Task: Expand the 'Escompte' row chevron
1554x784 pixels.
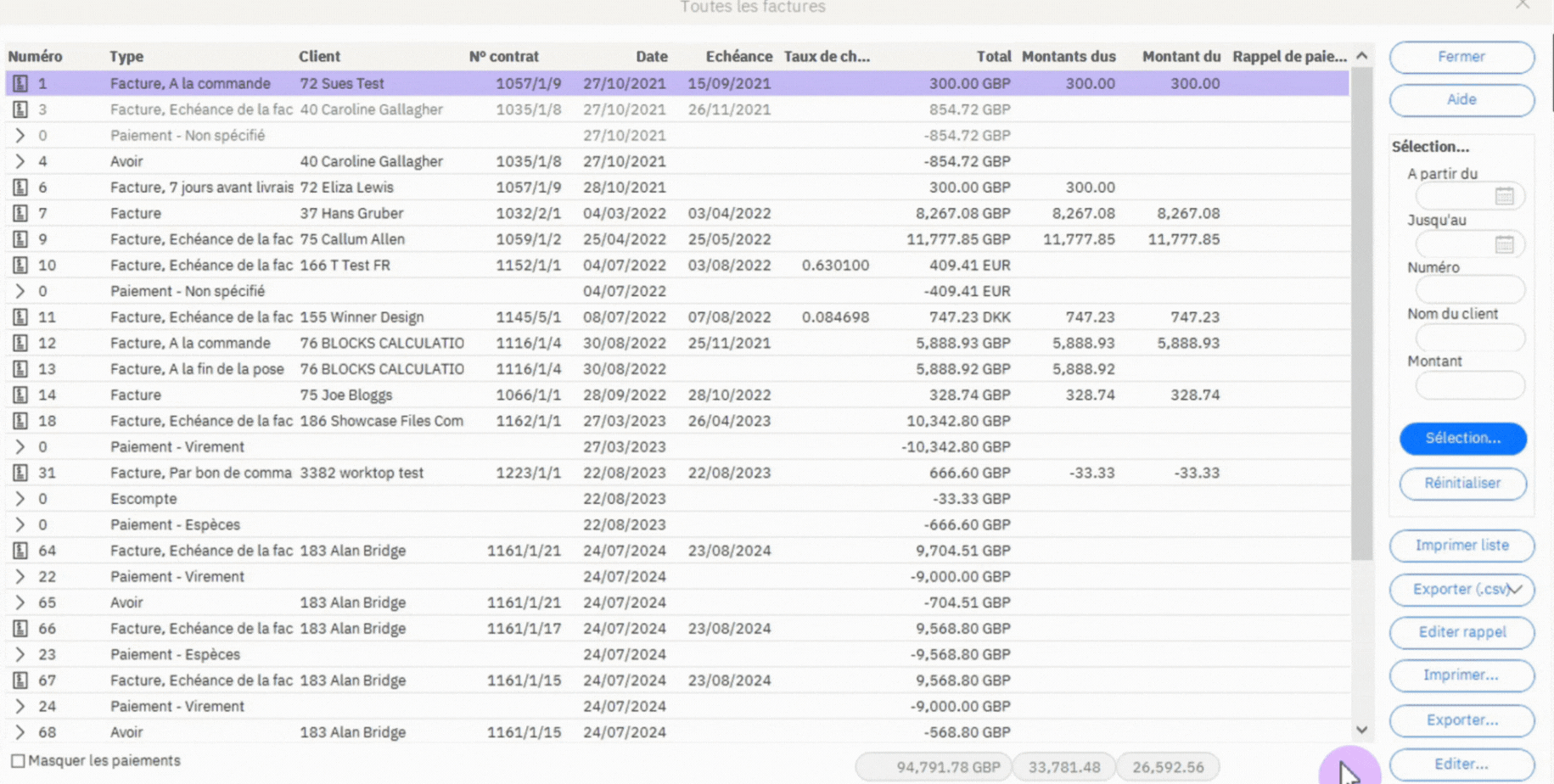Action: pos(21,498)
